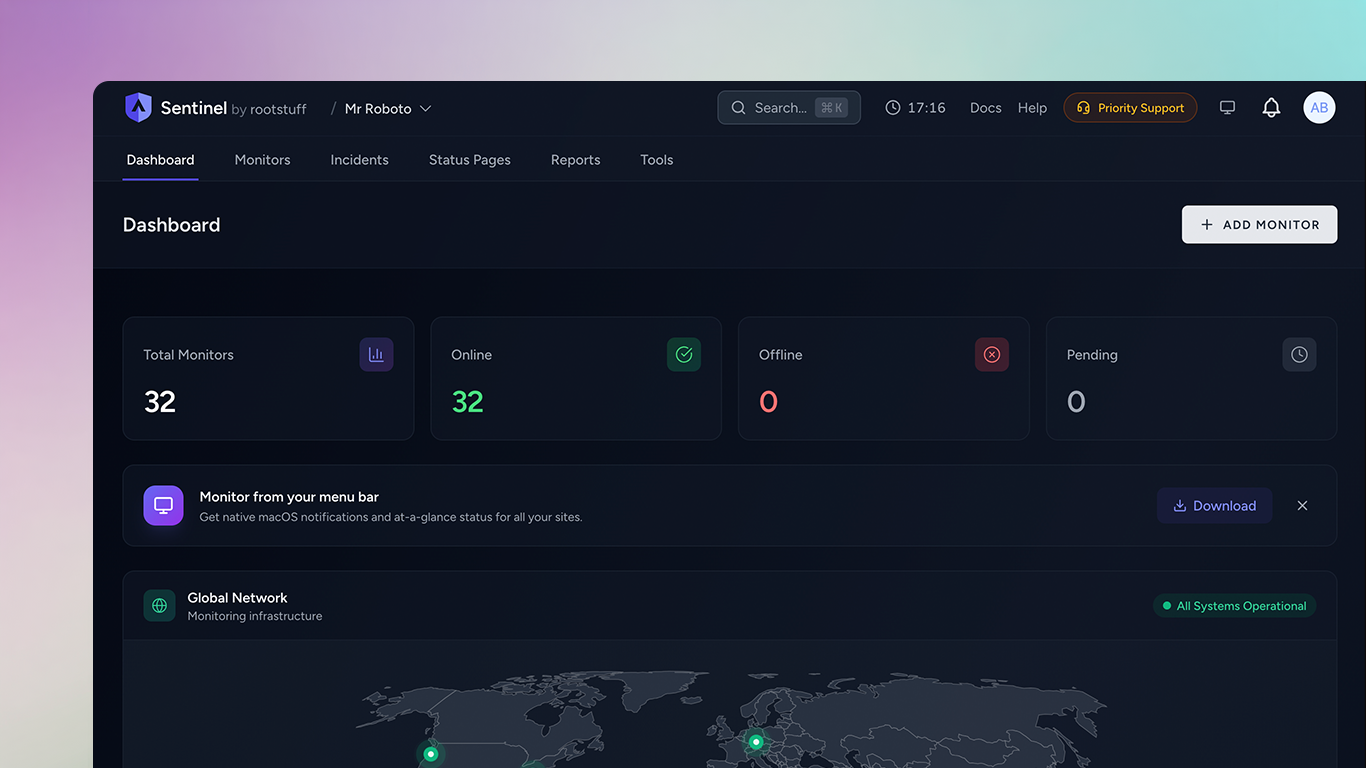Open the Docs link
Viewport: 1366px width, 768px height.
tap(985, 108)
